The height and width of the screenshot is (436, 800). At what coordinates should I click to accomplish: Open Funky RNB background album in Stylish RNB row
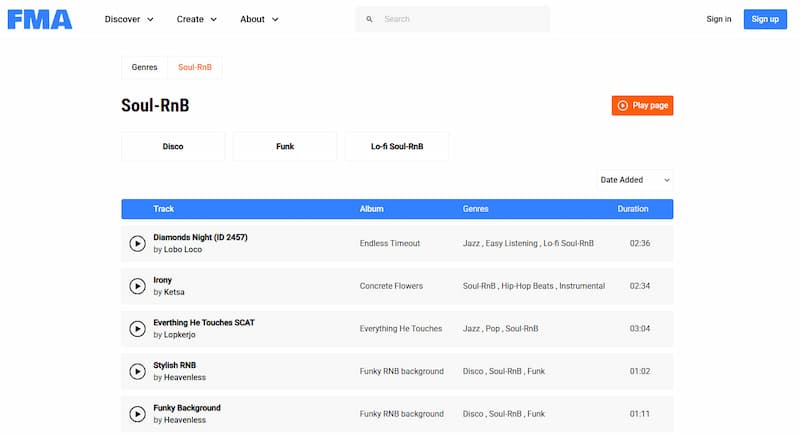(x=402, y=371)
